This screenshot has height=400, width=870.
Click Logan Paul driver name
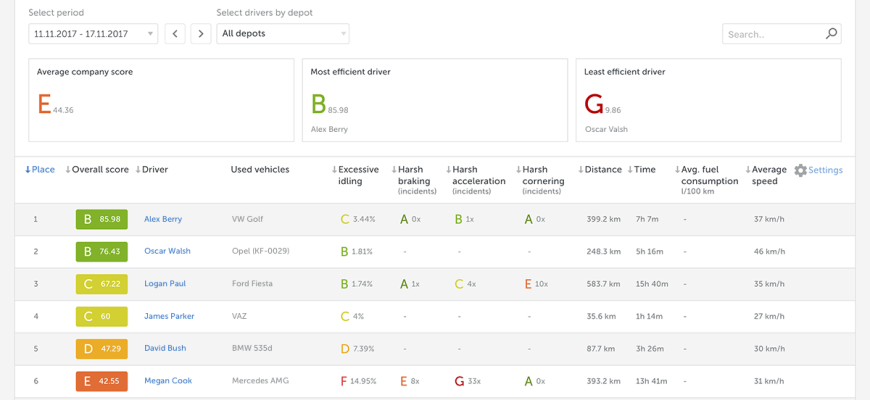(166, 284)
